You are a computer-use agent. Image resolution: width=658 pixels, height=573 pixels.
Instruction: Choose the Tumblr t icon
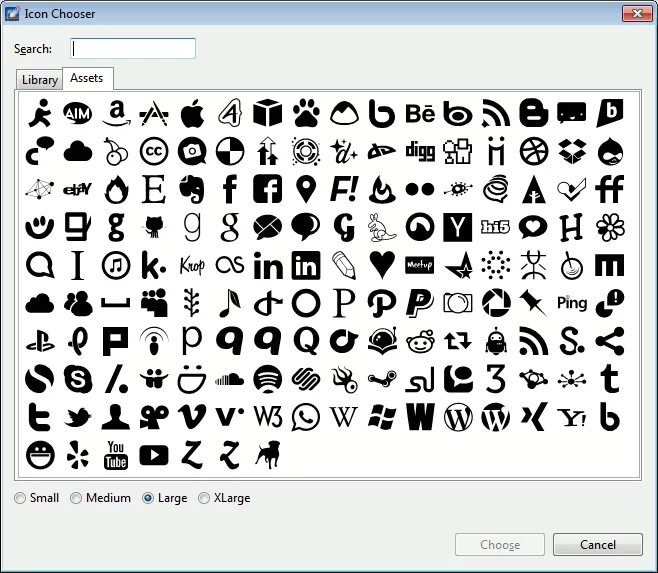(610, 379)
